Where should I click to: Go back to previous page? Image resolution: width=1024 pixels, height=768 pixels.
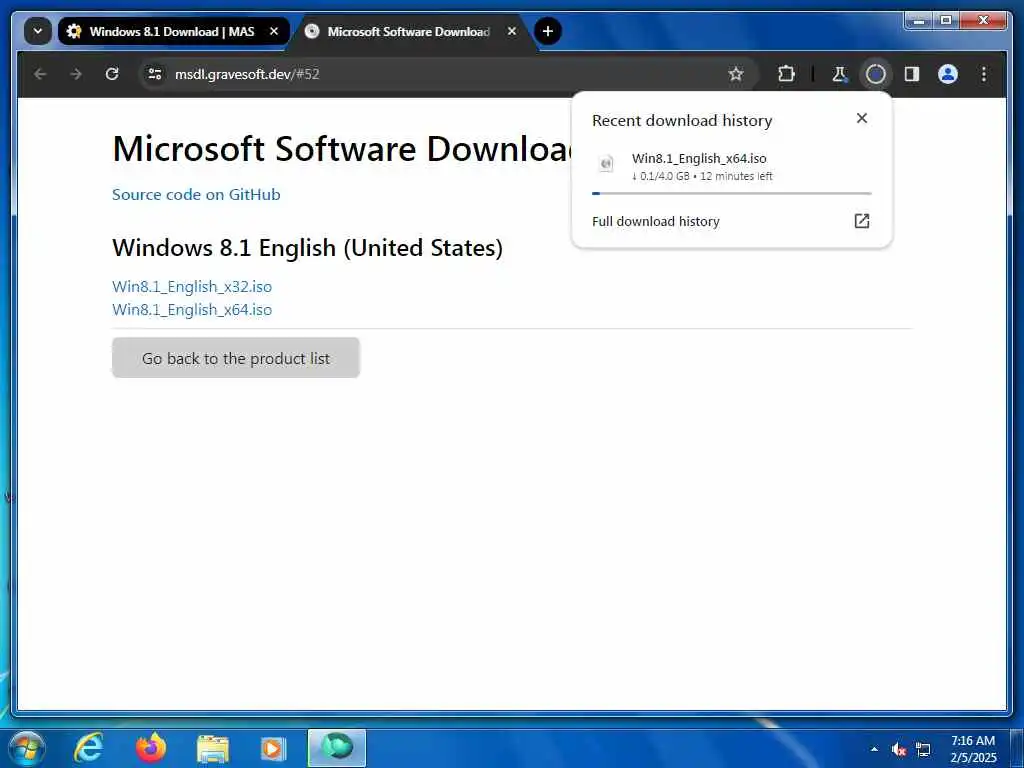click(40, 74)
